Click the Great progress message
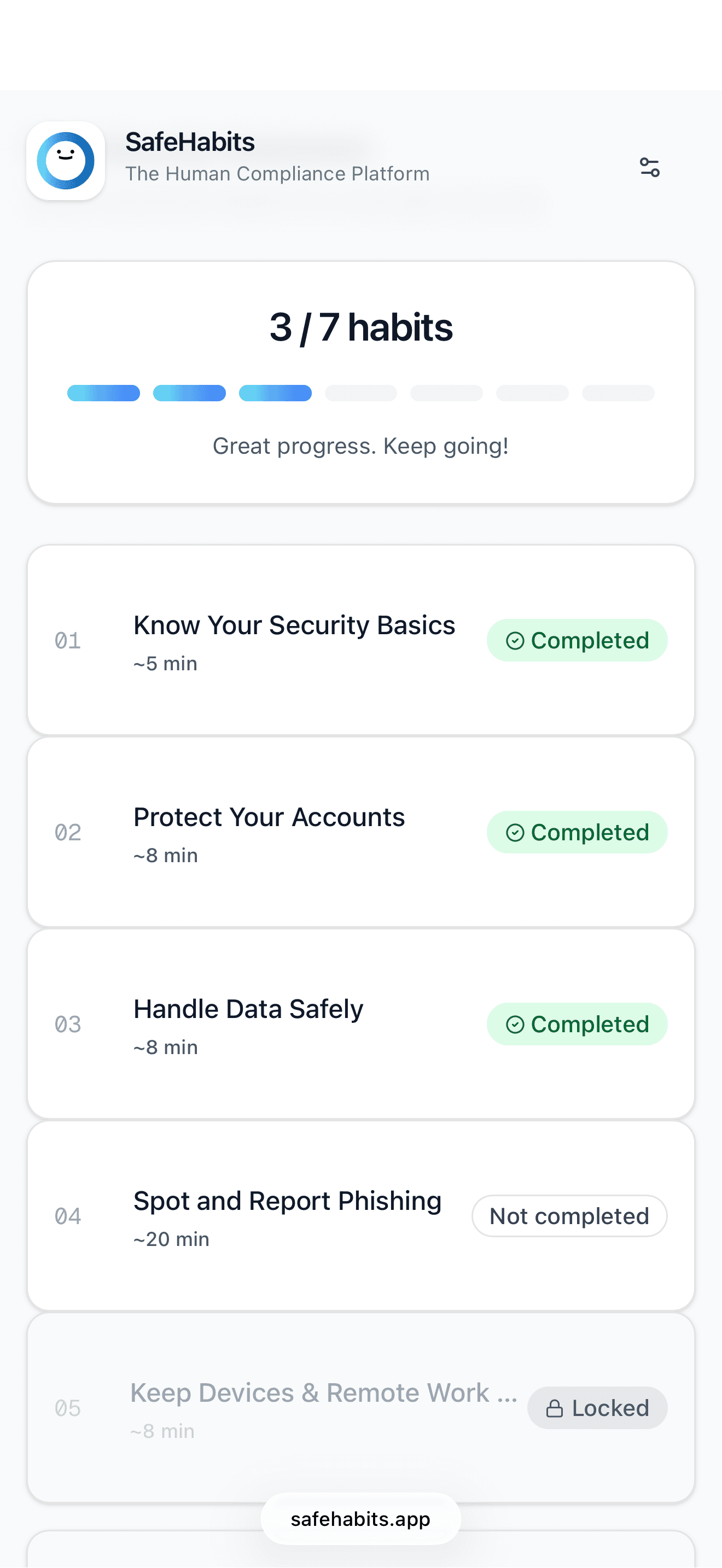Screen dimensions: 722x1568 click(360, 446)
